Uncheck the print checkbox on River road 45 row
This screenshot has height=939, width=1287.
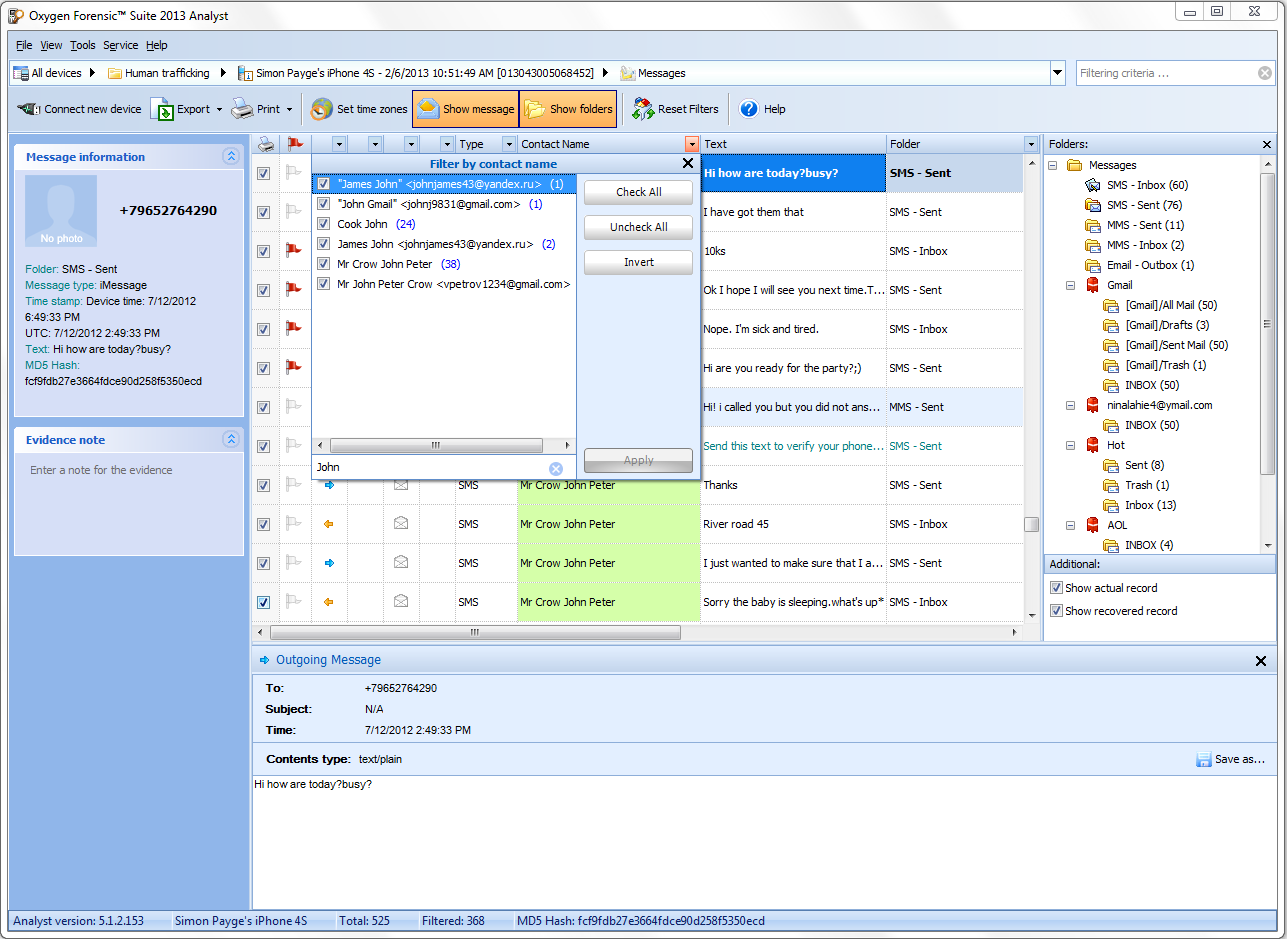tap(263, 524)
